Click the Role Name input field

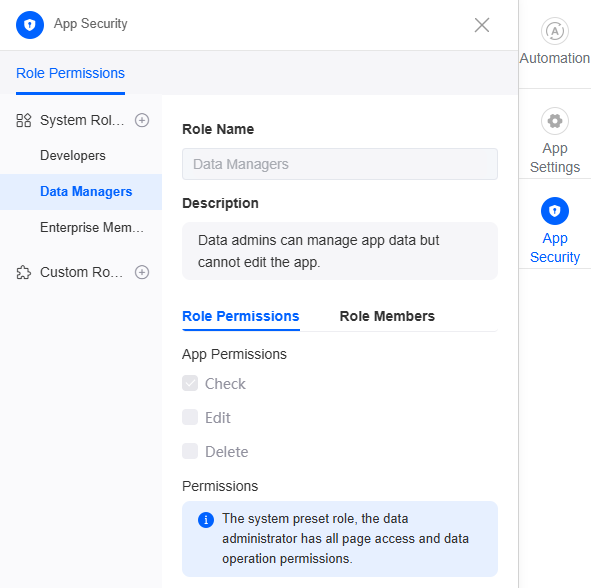[340, 164]
